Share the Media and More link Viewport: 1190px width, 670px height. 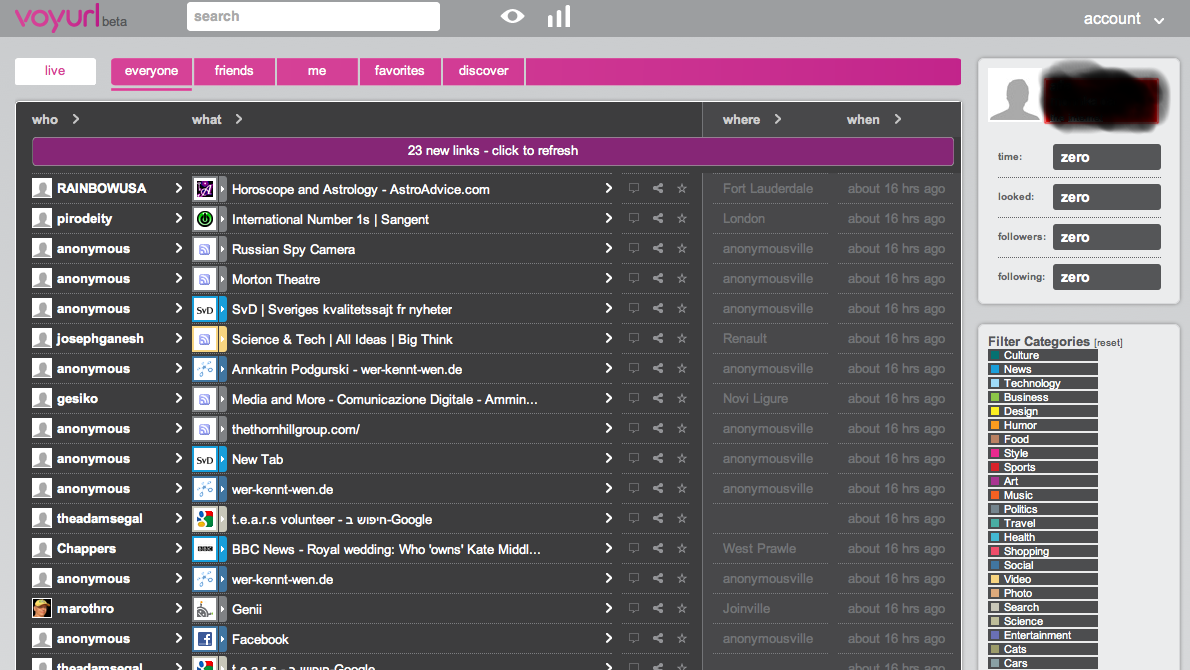point(658,398)
